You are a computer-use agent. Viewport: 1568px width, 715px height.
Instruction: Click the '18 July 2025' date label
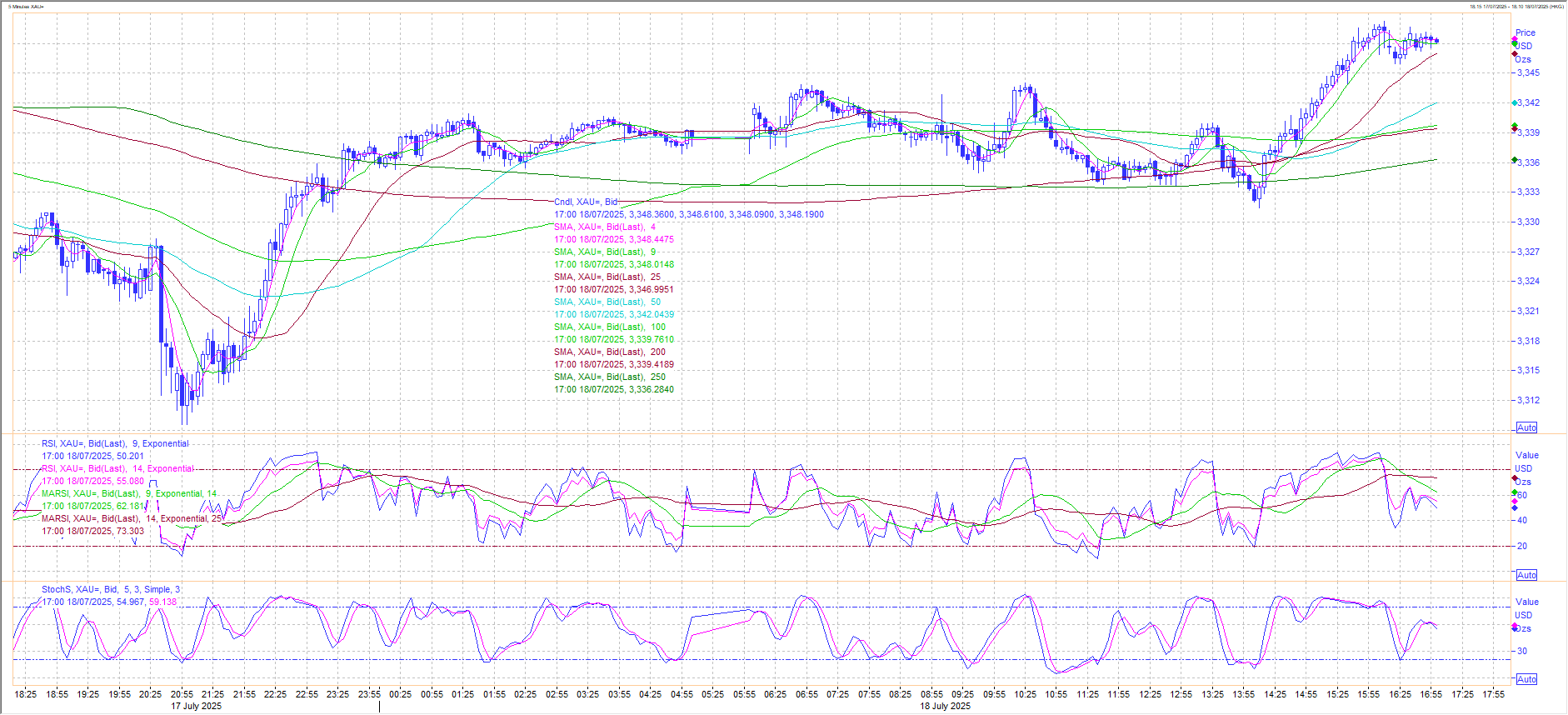click(945, 706)
